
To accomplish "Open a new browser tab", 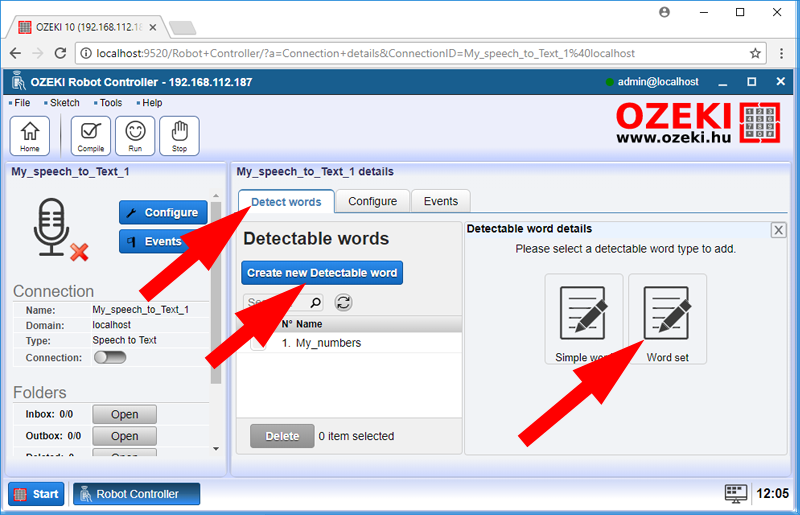I will click(182, 28).
